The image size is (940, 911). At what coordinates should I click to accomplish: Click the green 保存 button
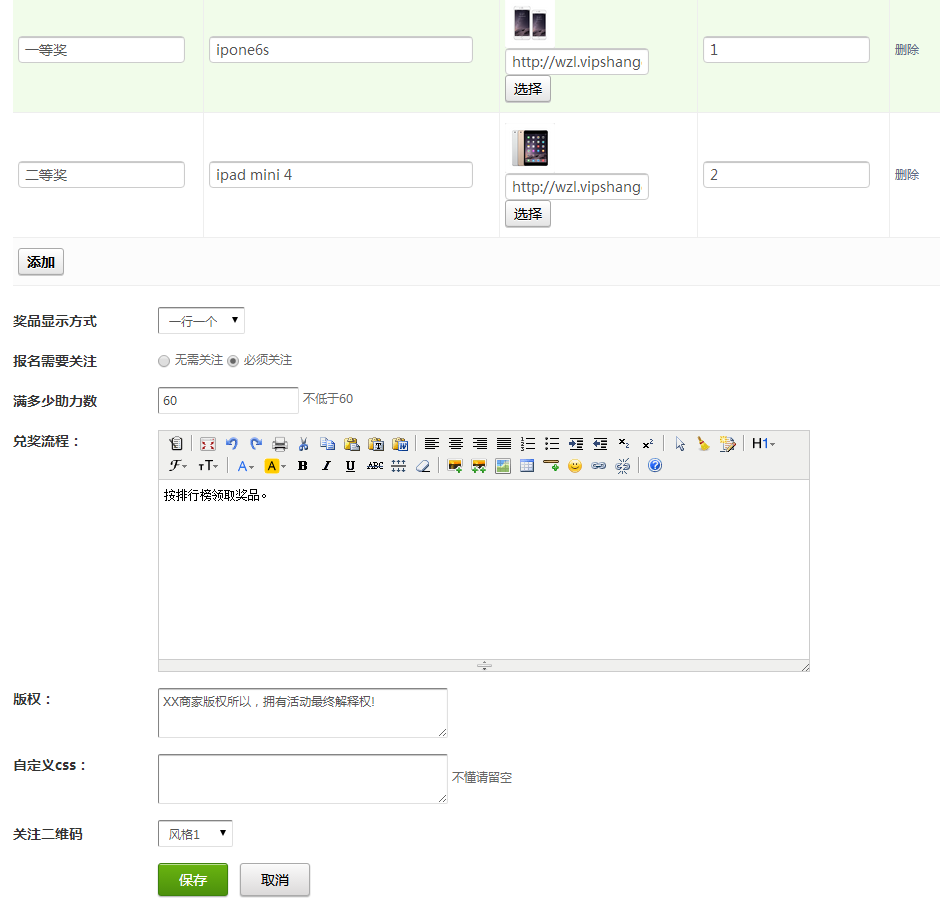tap(193, 880)
